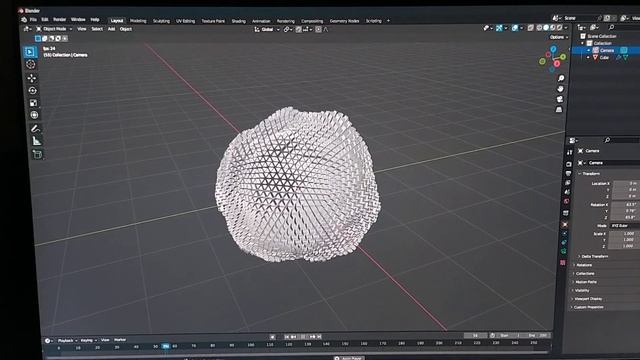Toggle viewport overlays
Screen dimensions: 640x360
515,28
